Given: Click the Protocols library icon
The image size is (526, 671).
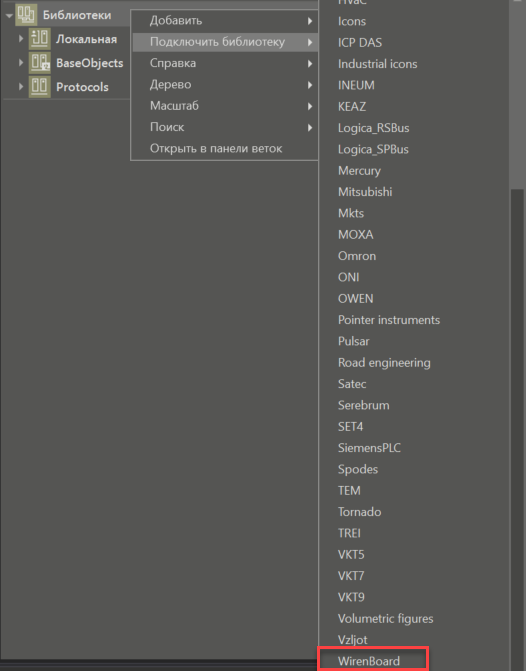Looking at the screenshot, I should 40,86.
